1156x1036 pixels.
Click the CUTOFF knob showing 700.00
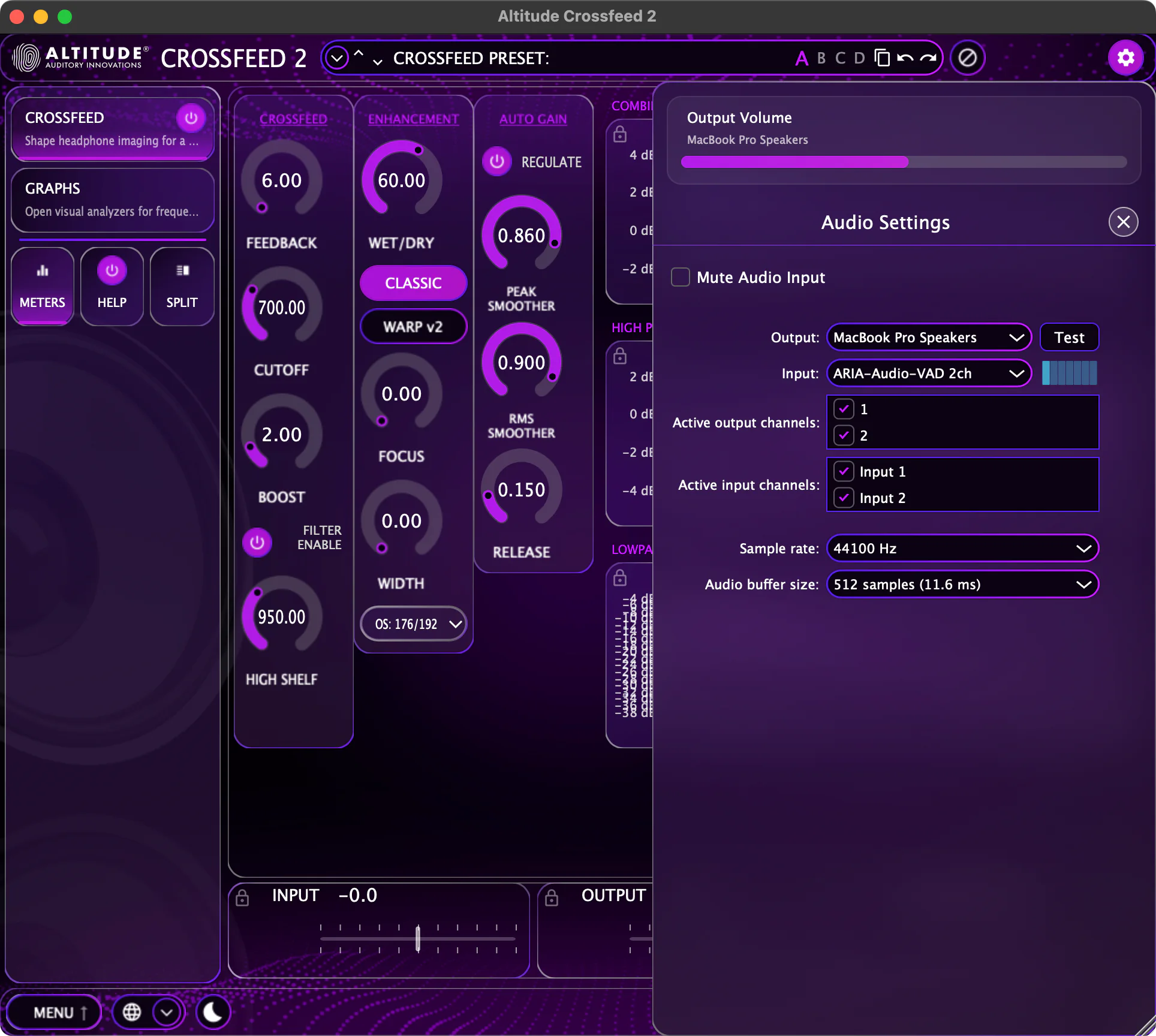coord(281,307)
